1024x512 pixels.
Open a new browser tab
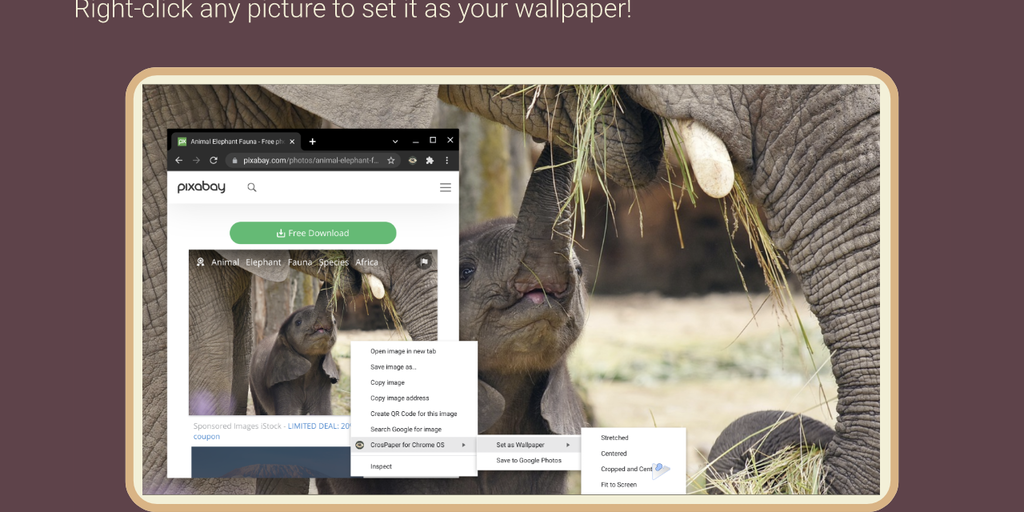coord(312,141)
